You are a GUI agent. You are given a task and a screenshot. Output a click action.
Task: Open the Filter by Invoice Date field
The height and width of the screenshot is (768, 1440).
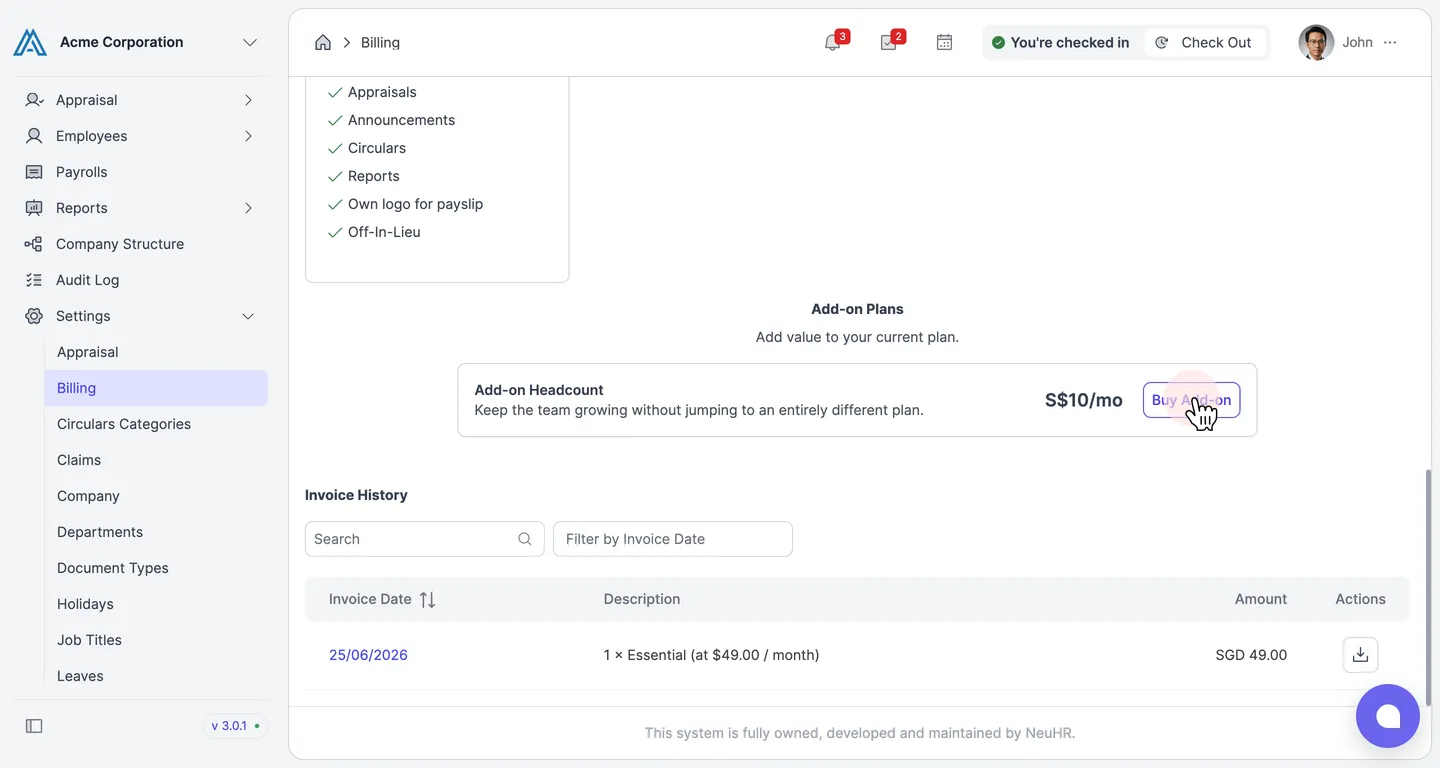click(x=672, y=539)
